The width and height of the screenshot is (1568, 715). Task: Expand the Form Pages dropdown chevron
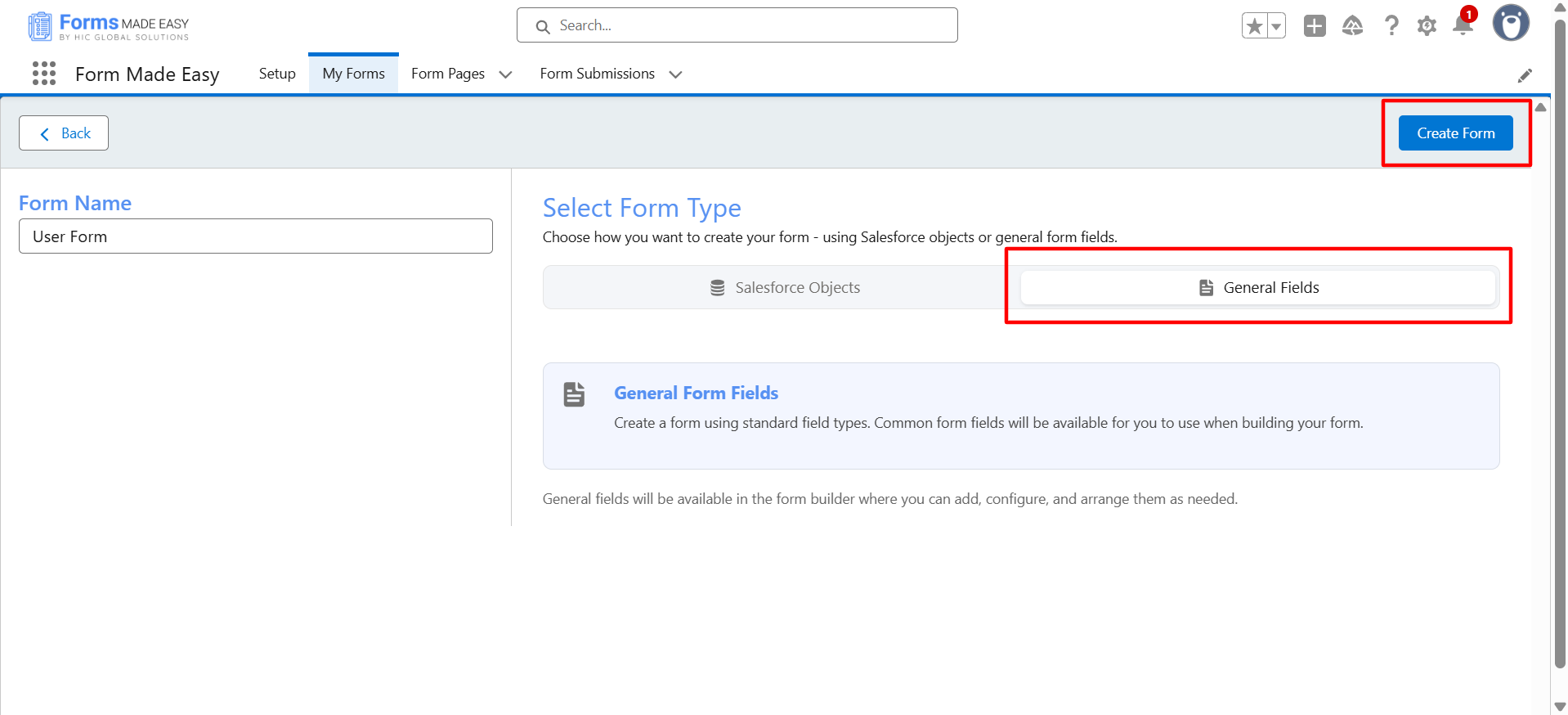tap(505, 74)
